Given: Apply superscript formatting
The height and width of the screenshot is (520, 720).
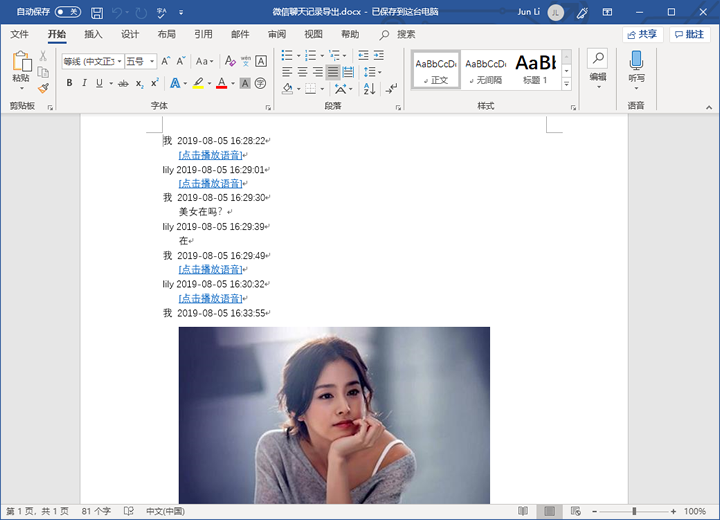Looking at the screenshot, I should 155,83.
